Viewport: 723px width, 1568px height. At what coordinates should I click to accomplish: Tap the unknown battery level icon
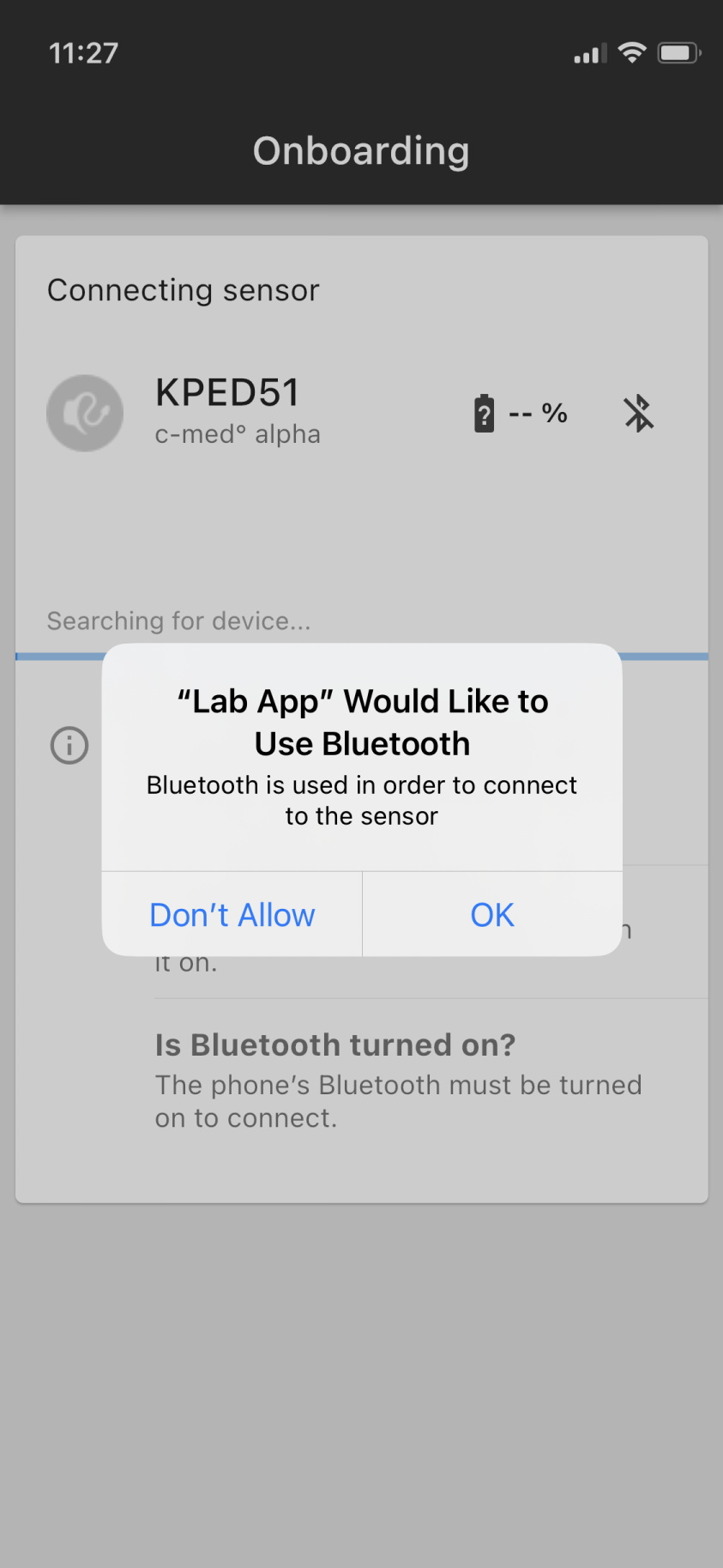coord(485,414)
